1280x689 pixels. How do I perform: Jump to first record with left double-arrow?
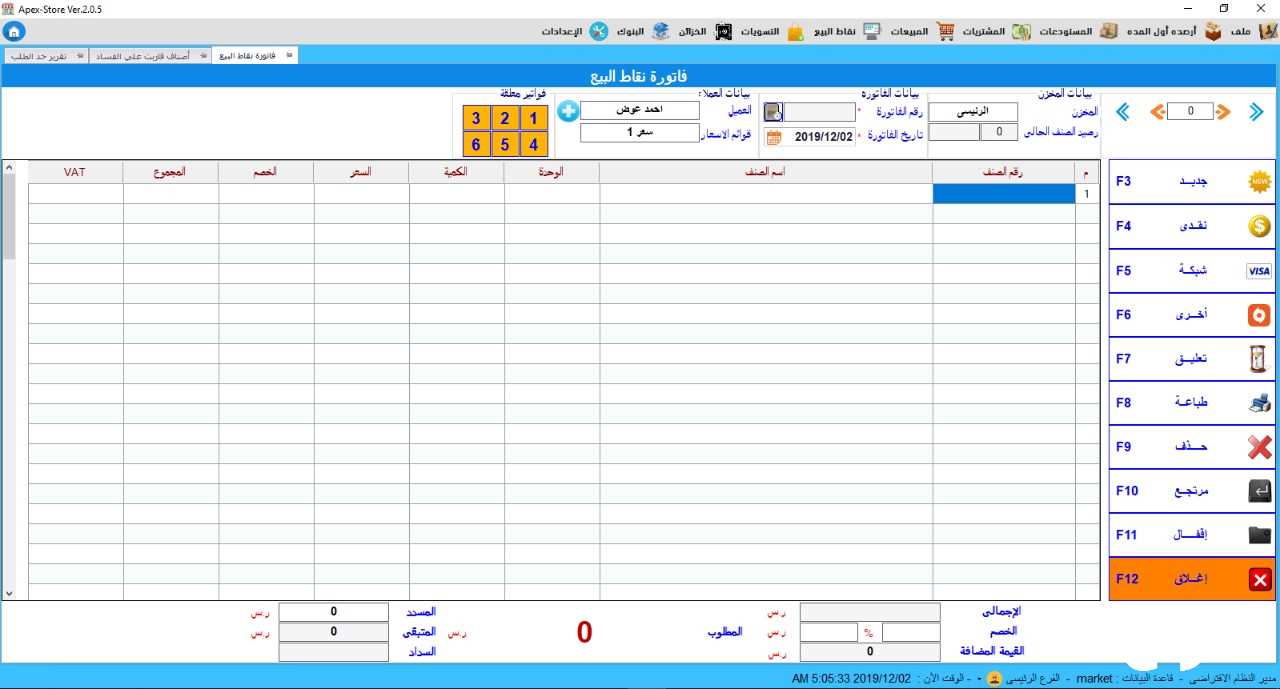coord(1123,112)
